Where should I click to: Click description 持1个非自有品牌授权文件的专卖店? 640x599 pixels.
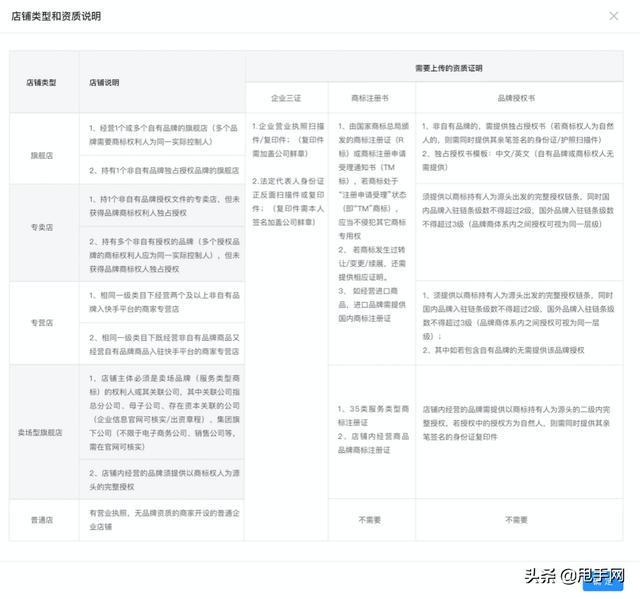(x=164, y=206)
